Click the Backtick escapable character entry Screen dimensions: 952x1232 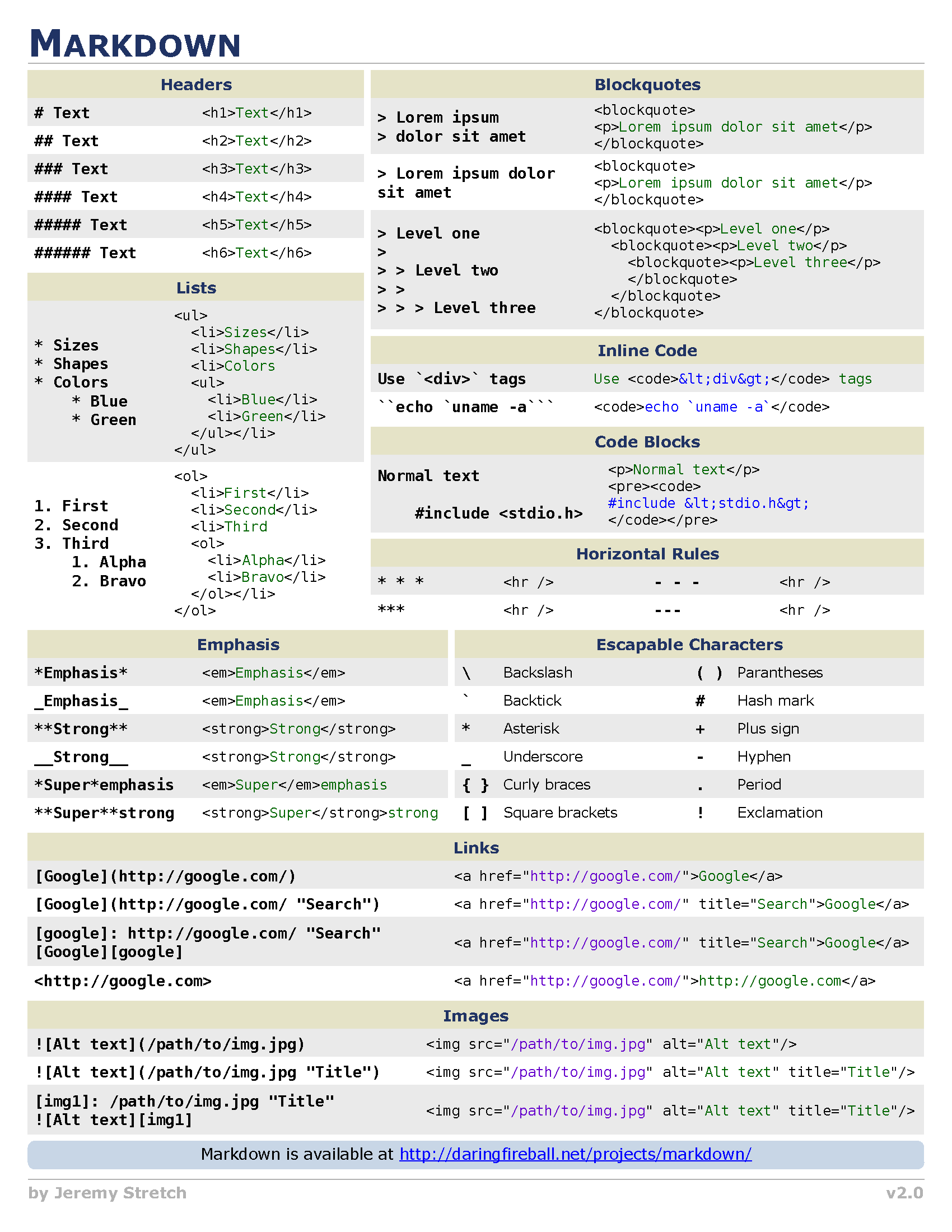[532, 701]
